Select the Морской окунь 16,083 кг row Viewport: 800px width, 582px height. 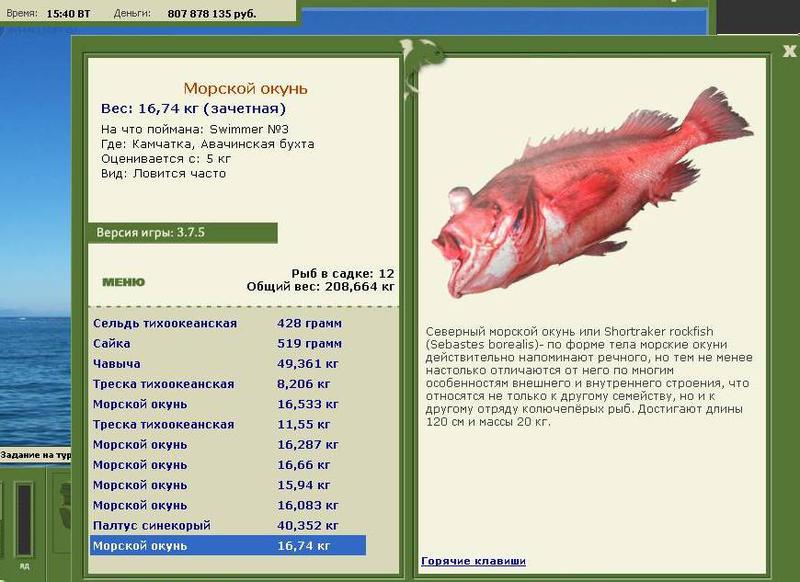228,505
